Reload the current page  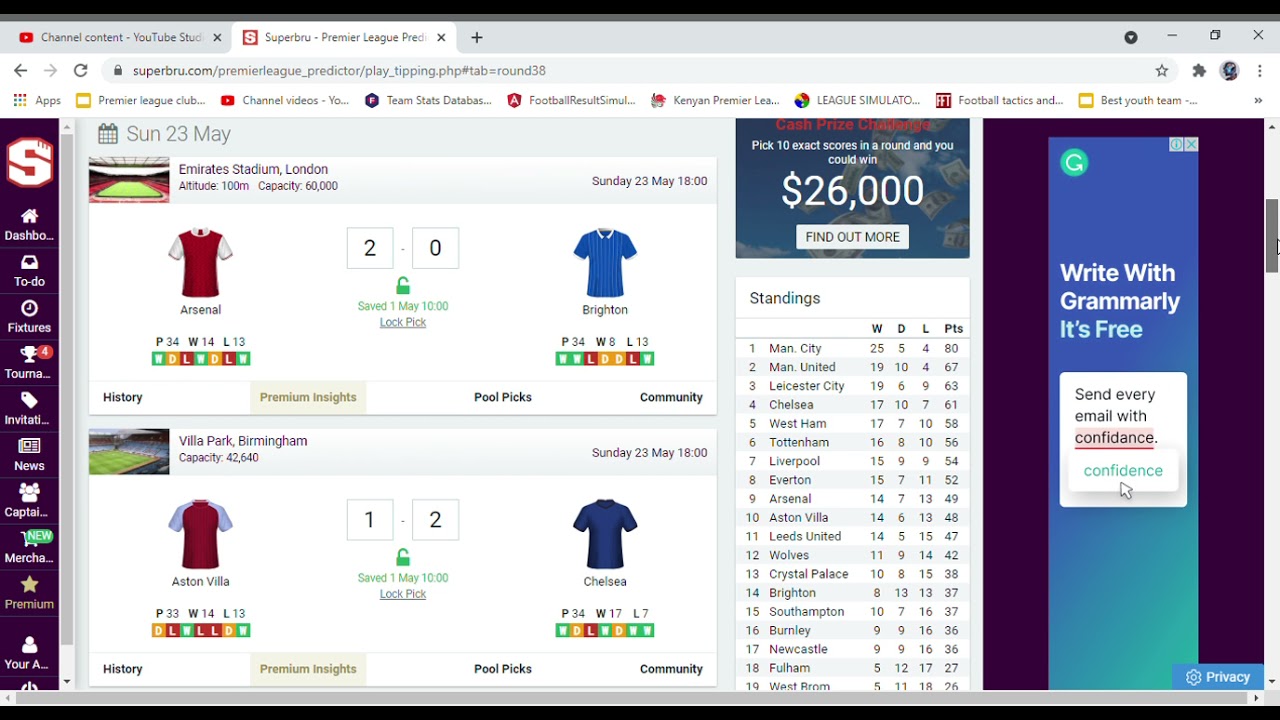(81, 71)
